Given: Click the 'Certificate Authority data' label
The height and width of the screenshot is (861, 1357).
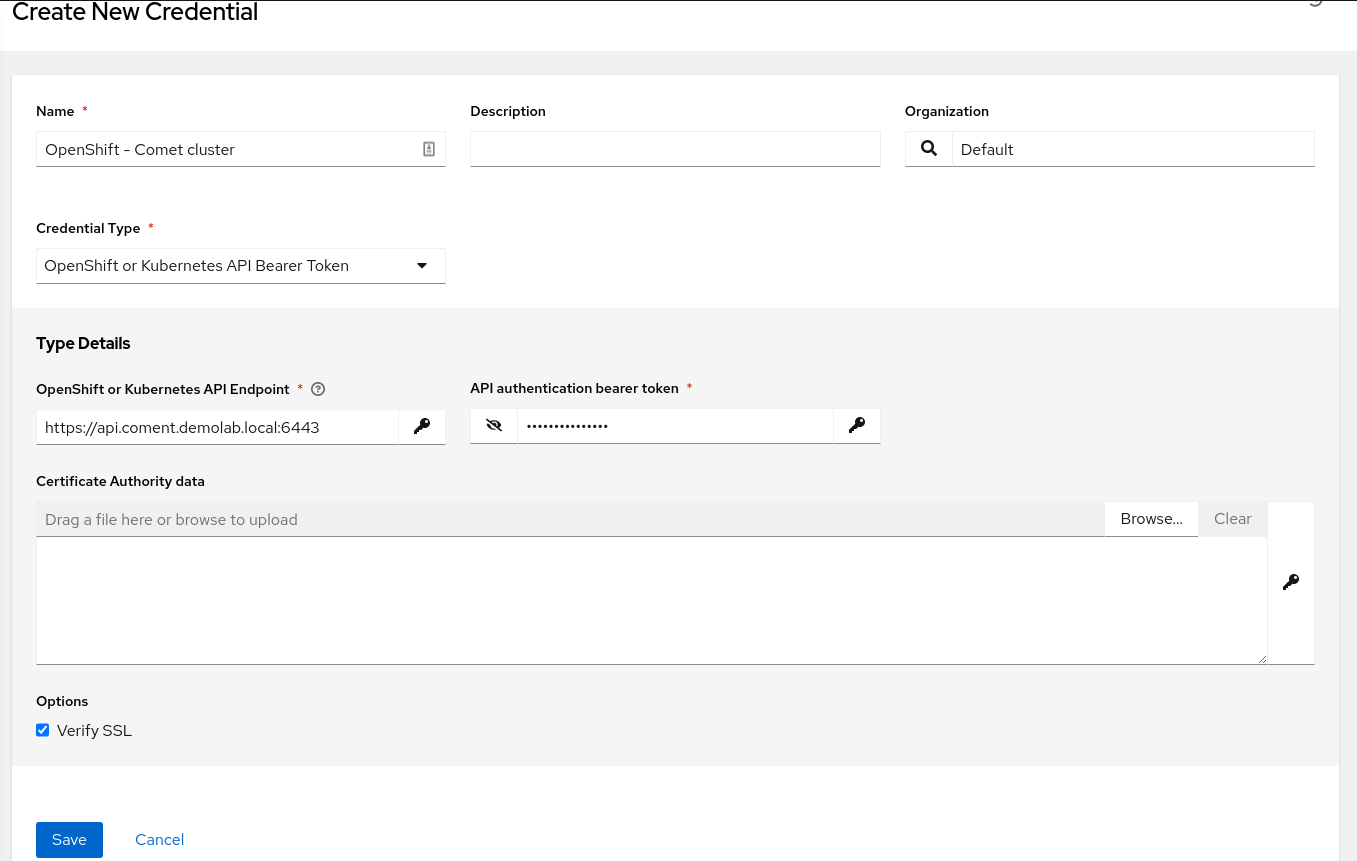Looking at the screenshot, I should coord(120,481).
